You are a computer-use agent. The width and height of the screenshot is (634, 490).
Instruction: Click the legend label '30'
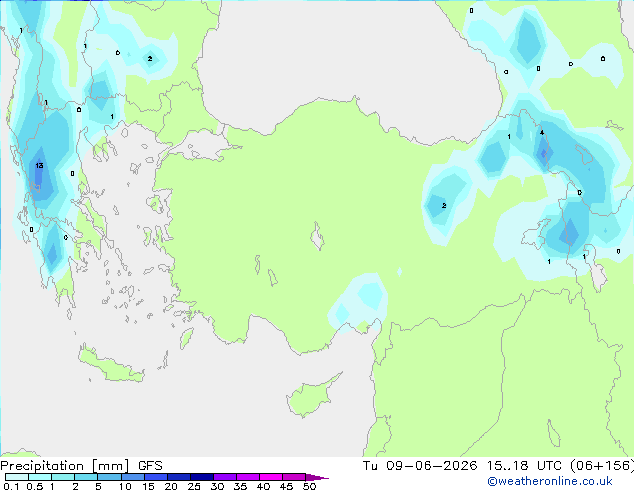(217, 486)
